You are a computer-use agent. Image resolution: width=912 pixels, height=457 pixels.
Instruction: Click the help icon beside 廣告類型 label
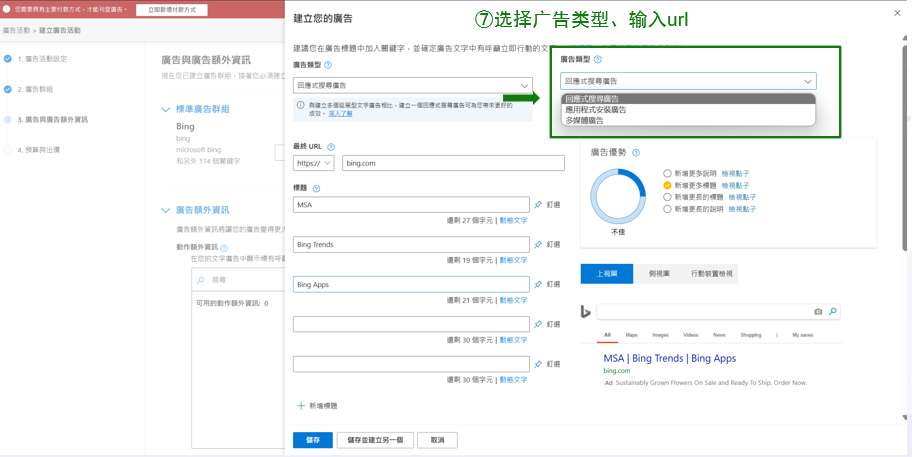point(327,65)
